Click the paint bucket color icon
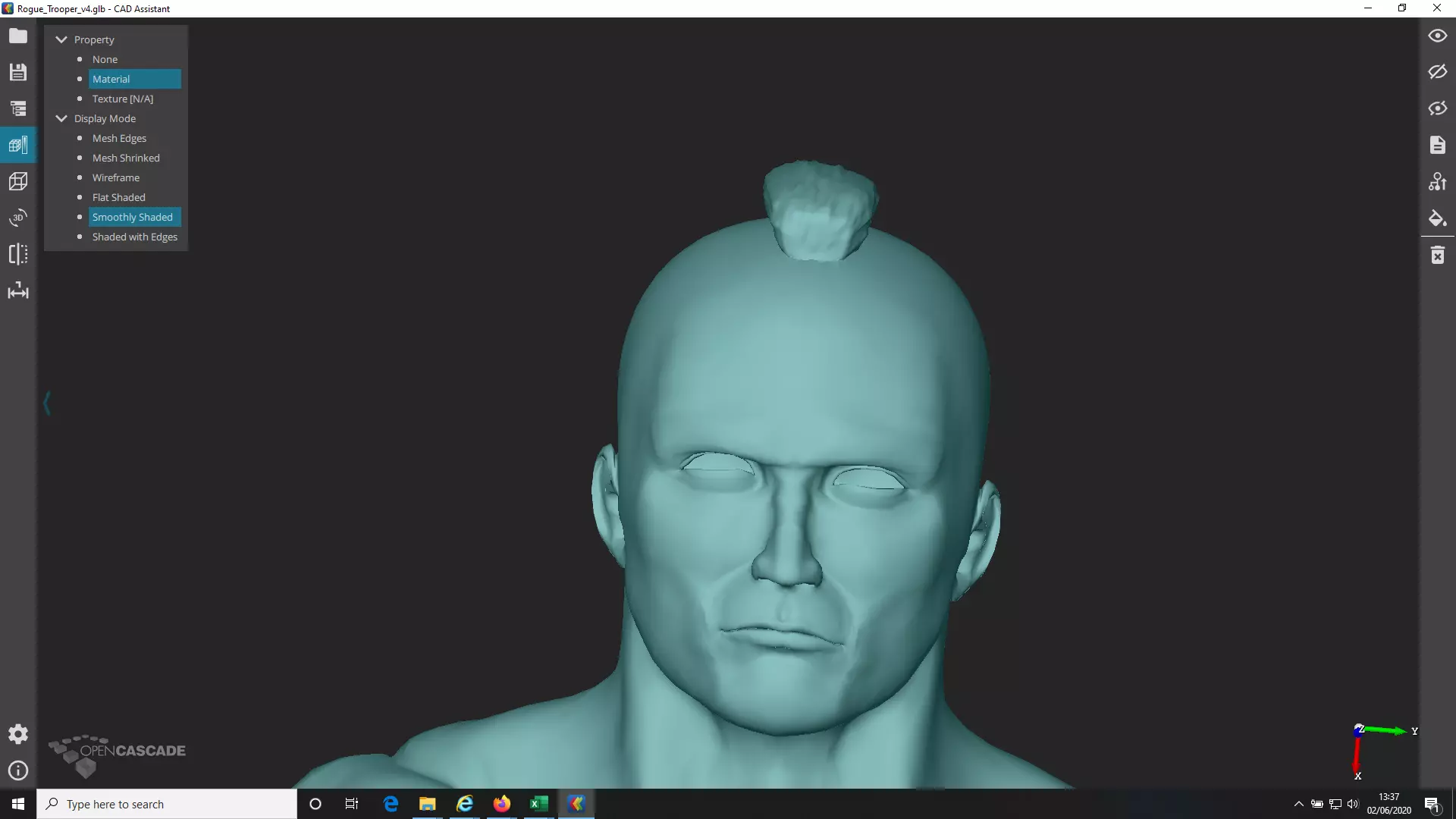The width and height of the screenshot is (1456, 819). click(1437, 218)
